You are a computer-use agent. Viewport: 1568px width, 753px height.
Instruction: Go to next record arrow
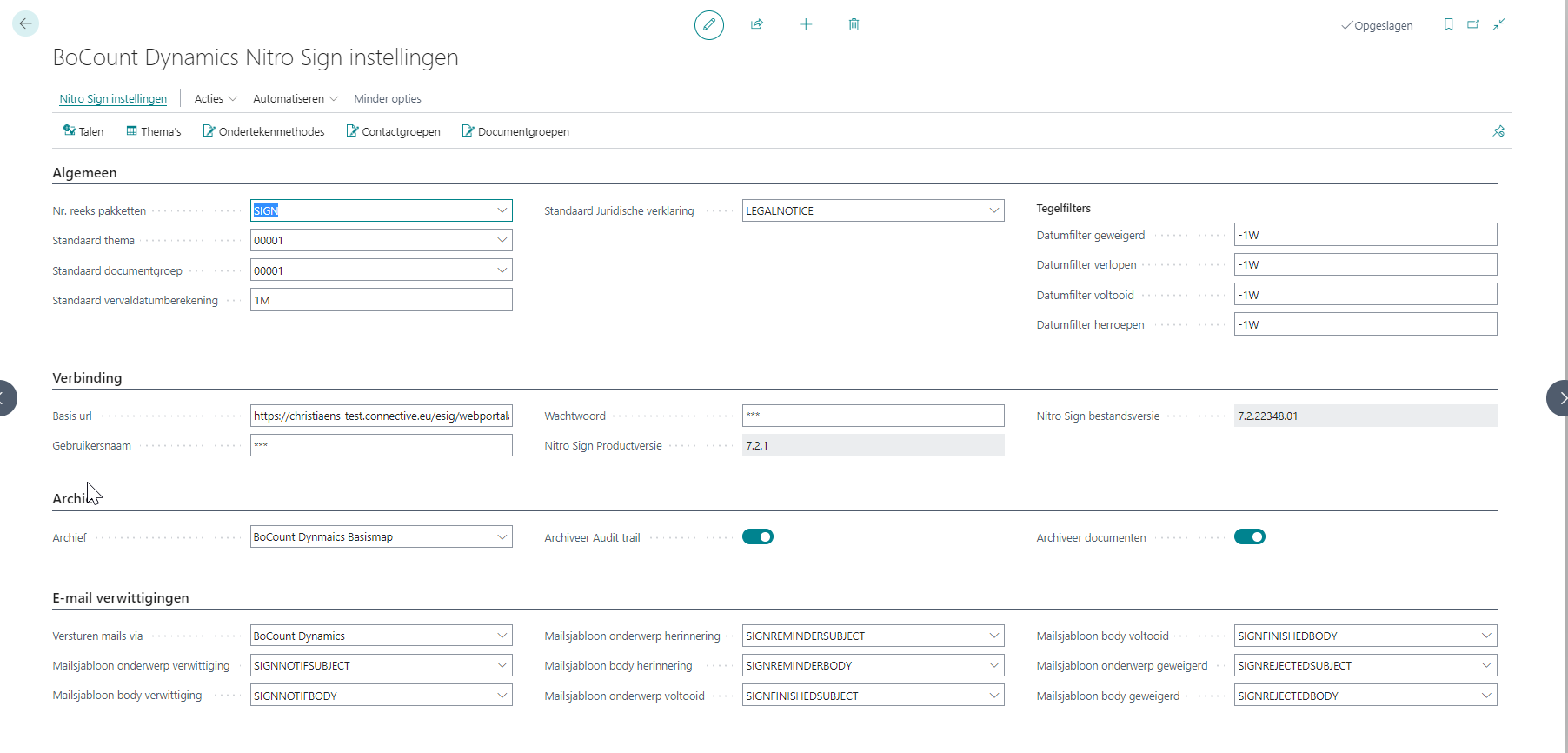pyautogui.click(x=1558, y=398)
